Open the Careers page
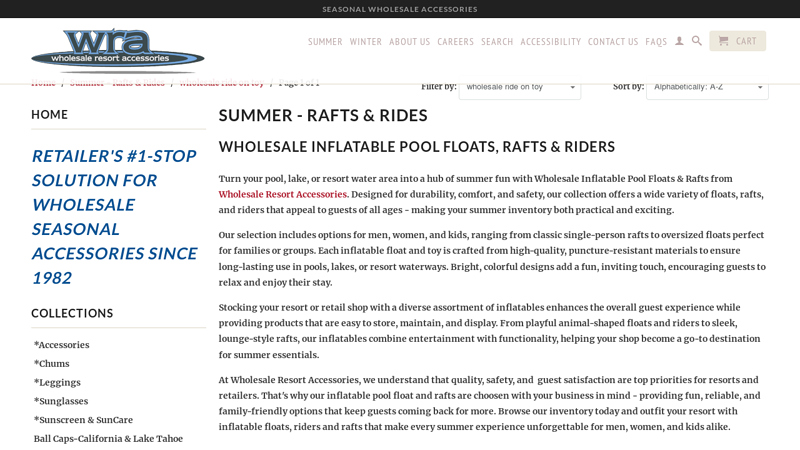 coord(455,42)
